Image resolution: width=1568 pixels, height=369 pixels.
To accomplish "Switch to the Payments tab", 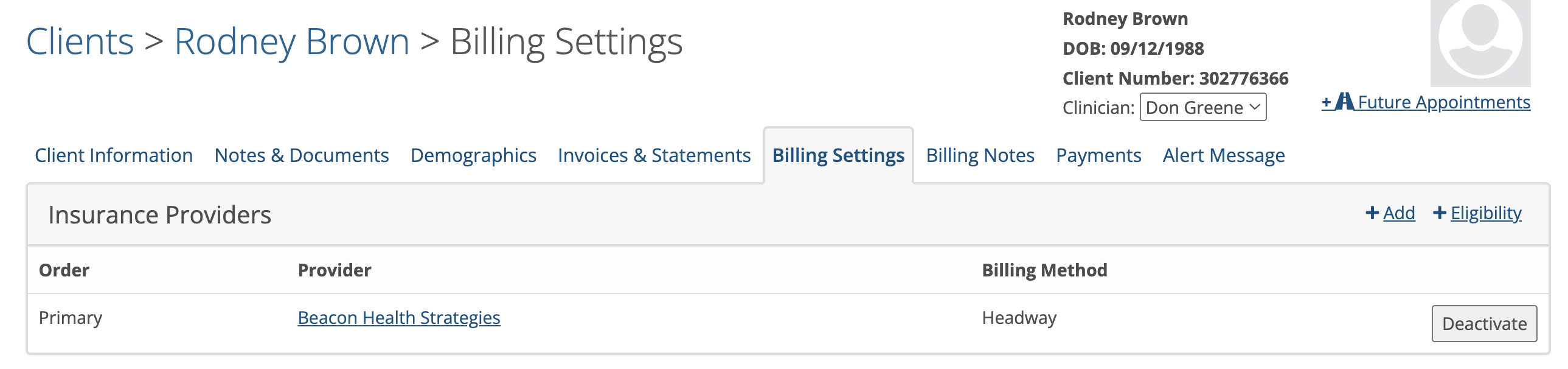I will point(1098,155).
